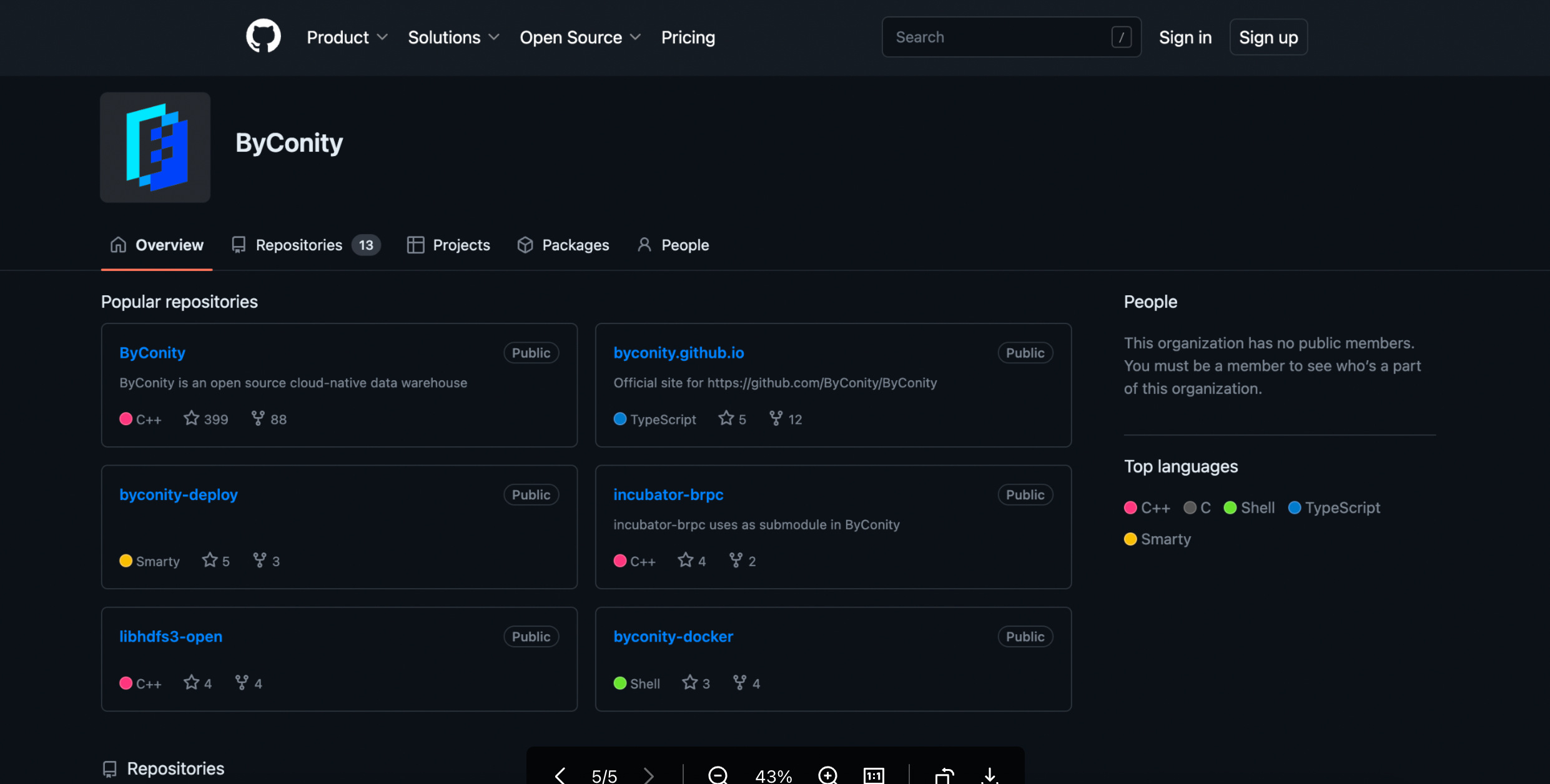The height and width of the screenshot is (784, 1550).
Task: Click the rotate image icon
Action: click(x=945, y=776)
